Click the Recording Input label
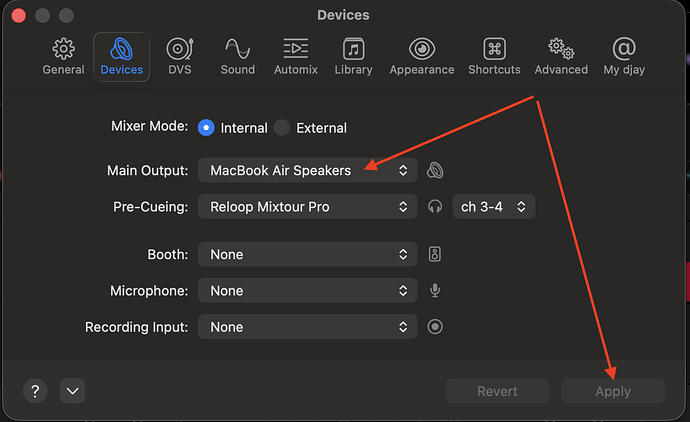Image resolution: width=690 pixels, height=422 pixels. [136, 327]
